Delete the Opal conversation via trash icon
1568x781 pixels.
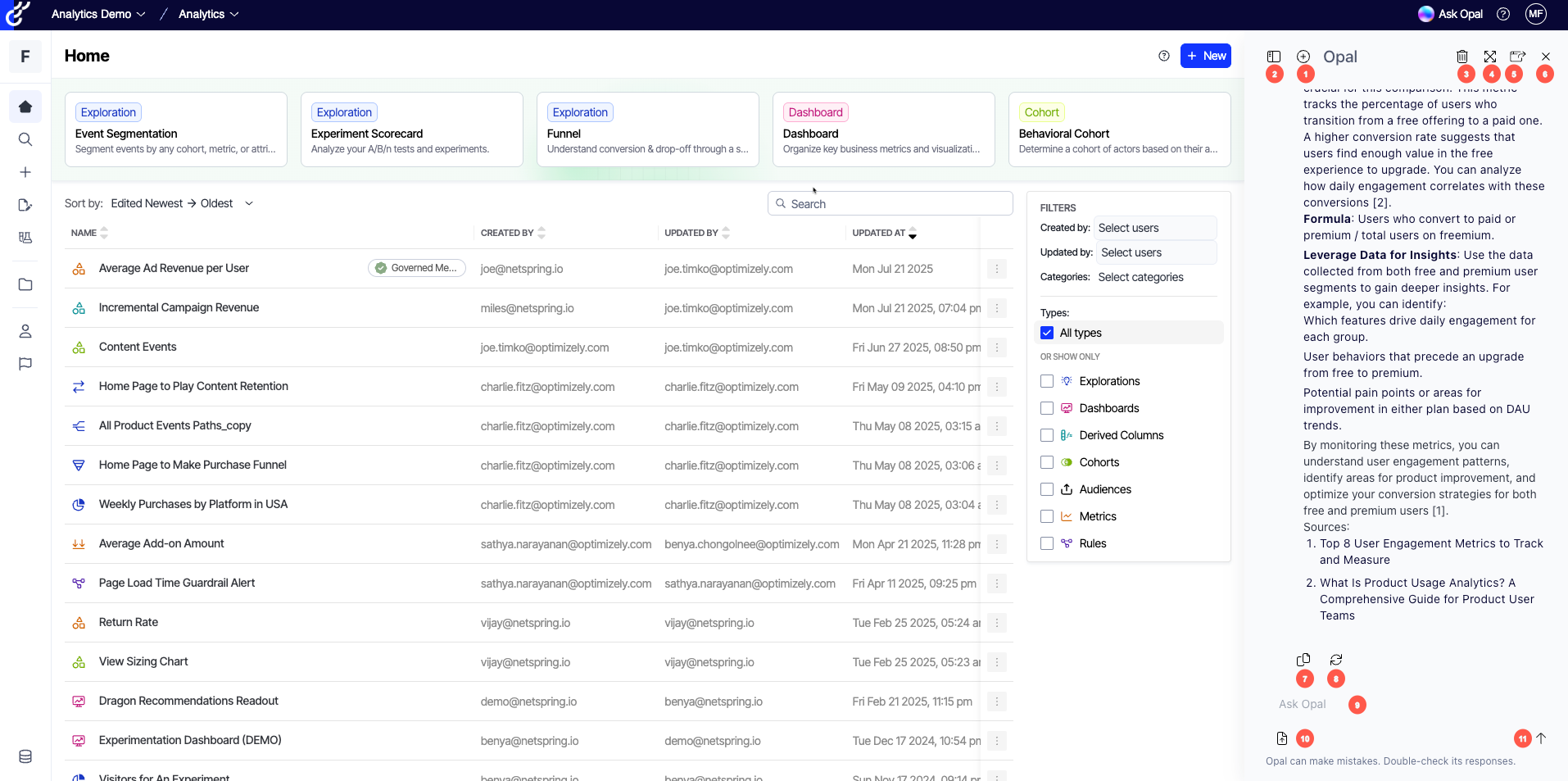point(1462,56)
